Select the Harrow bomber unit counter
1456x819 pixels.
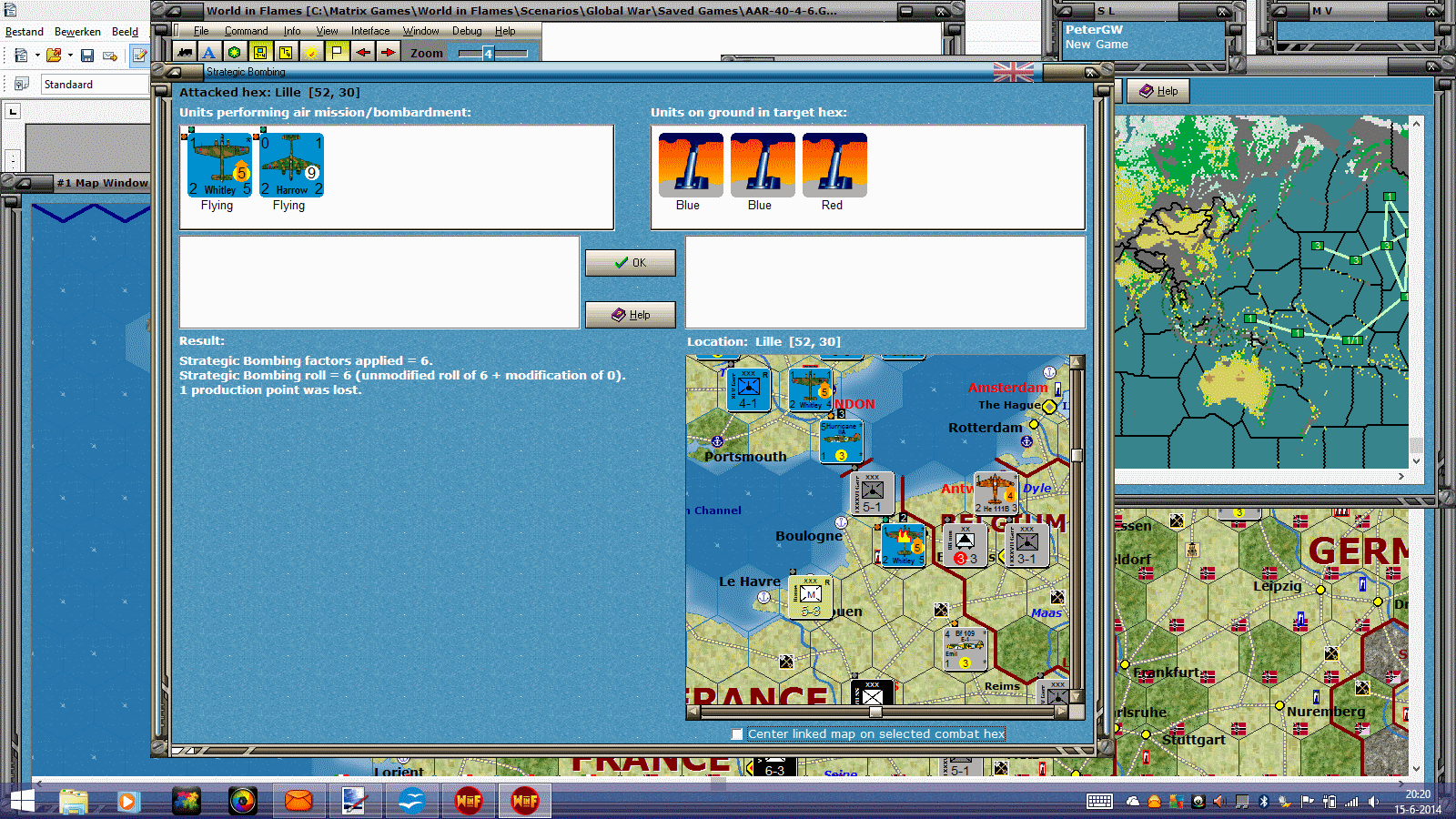click(x=291, y=165)
